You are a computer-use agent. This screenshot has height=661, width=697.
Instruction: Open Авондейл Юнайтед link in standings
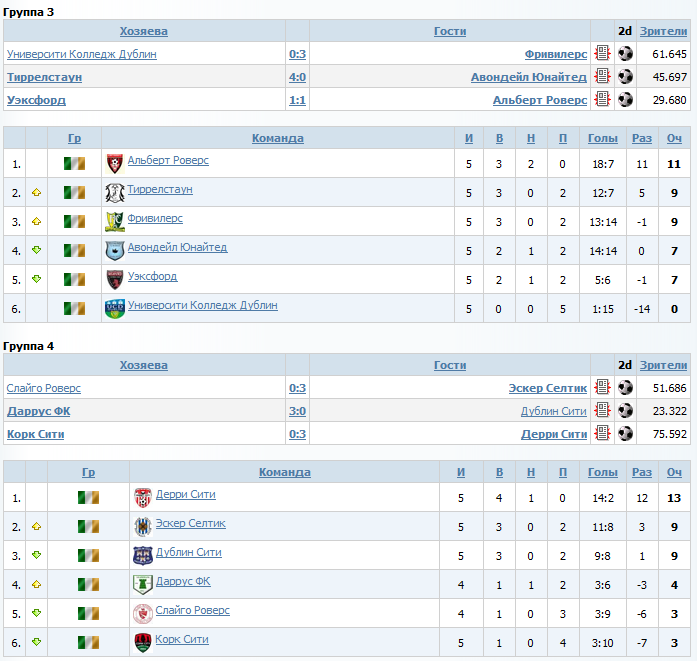click(177, 247)
